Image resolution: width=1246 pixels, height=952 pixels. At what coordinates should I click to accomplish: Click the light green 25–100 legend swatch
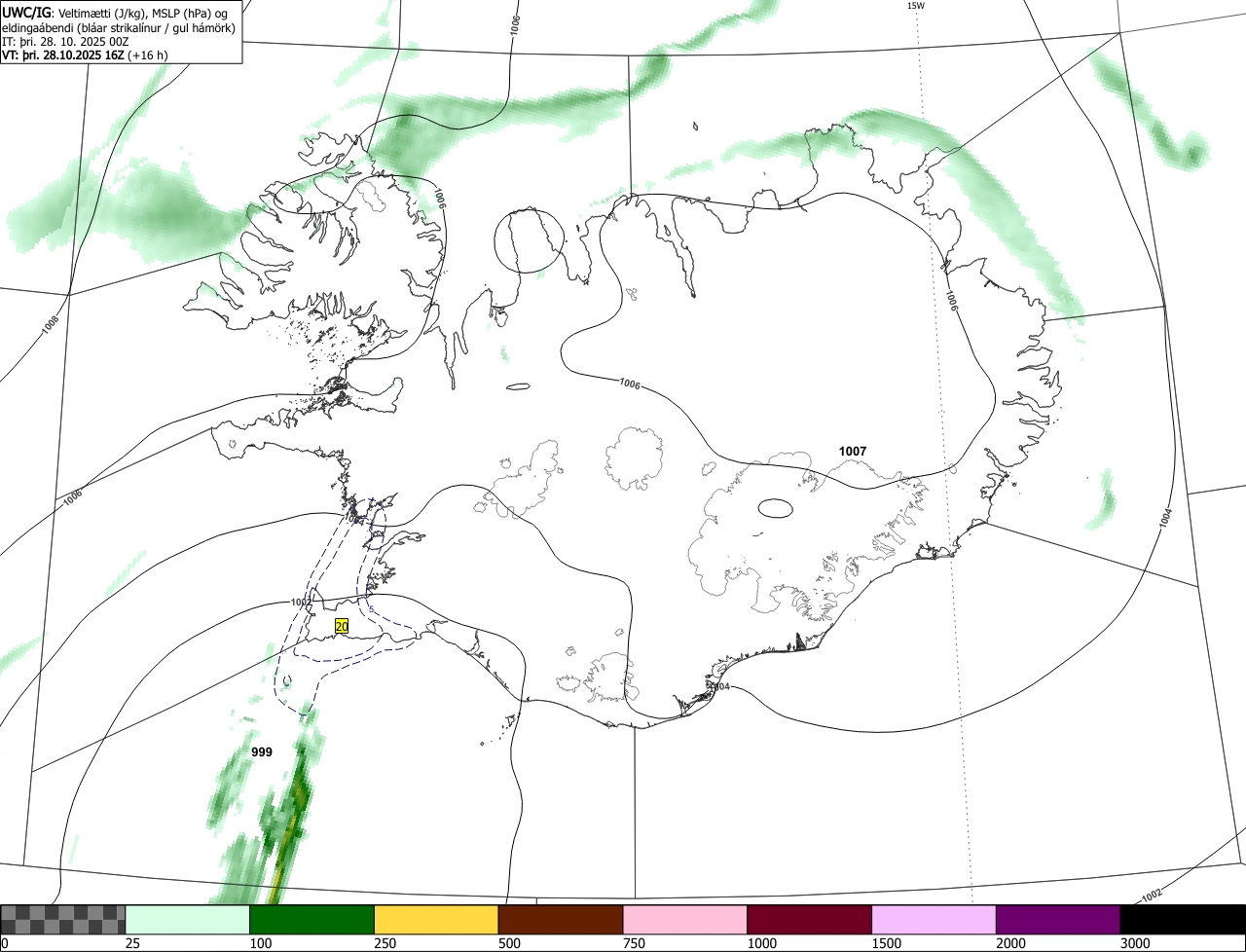[x=188, y=920]
